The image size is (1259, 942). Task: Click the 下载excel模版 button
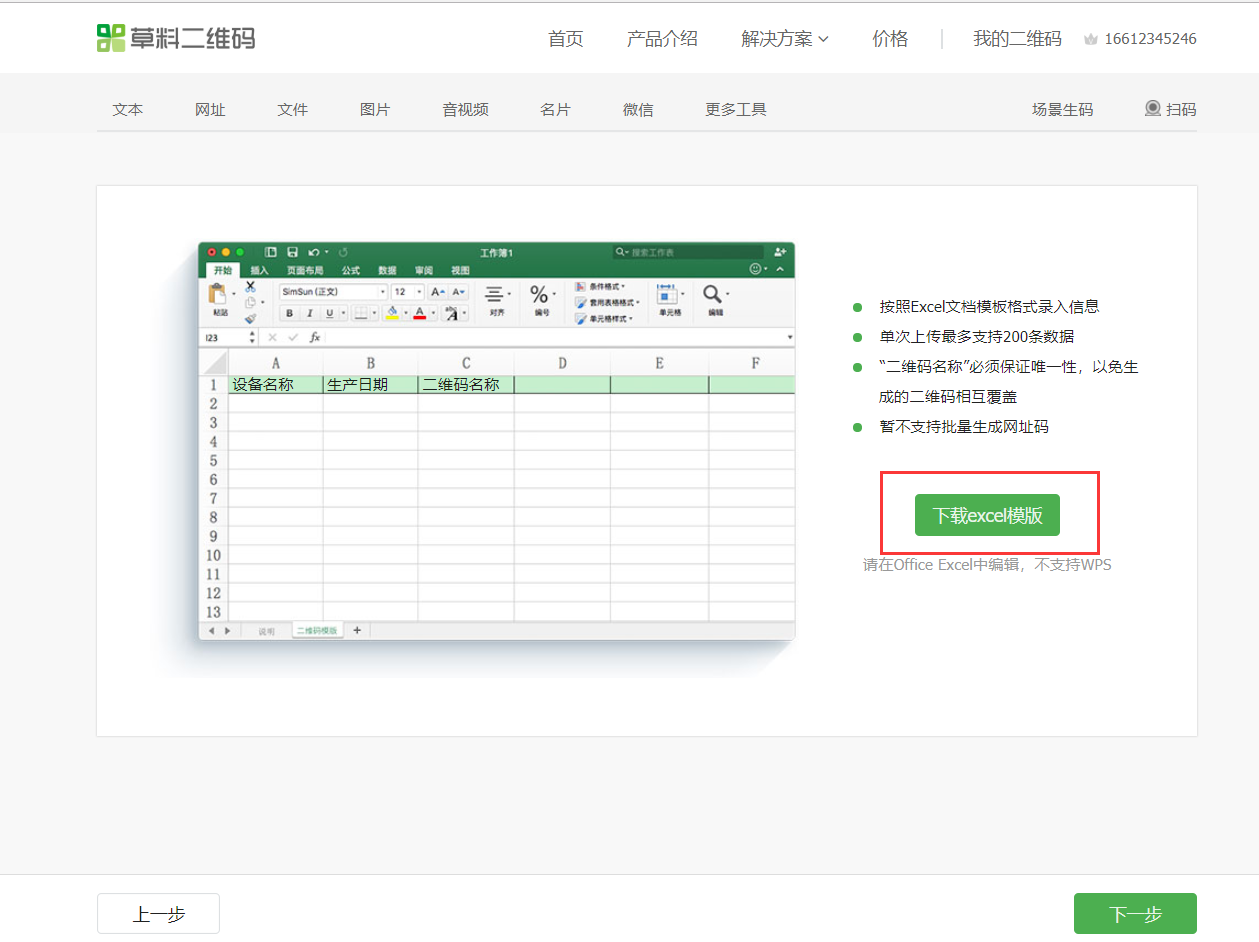click(987, 516)
